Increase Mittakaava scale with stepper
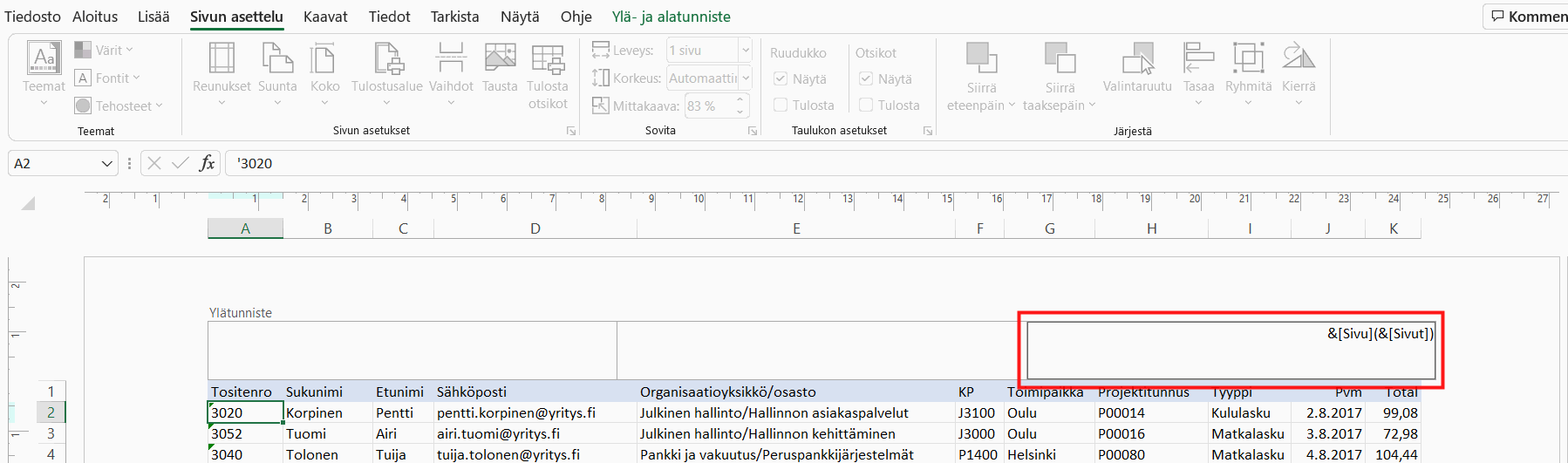Image resolution: width=1568 pixels, height=463 pixels. coord(740,100)
